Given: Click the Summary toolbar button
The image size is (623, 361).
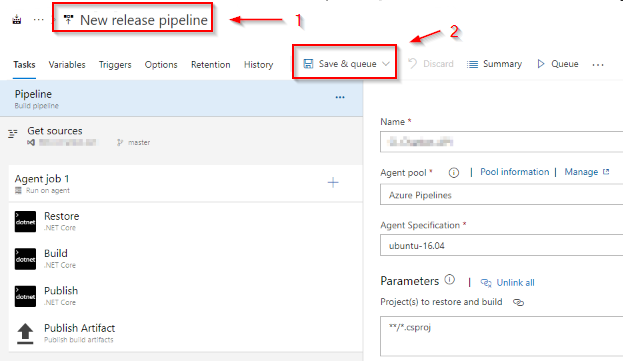Looking at the screenshot, I should pyautogui.click(x=494, y=64).
